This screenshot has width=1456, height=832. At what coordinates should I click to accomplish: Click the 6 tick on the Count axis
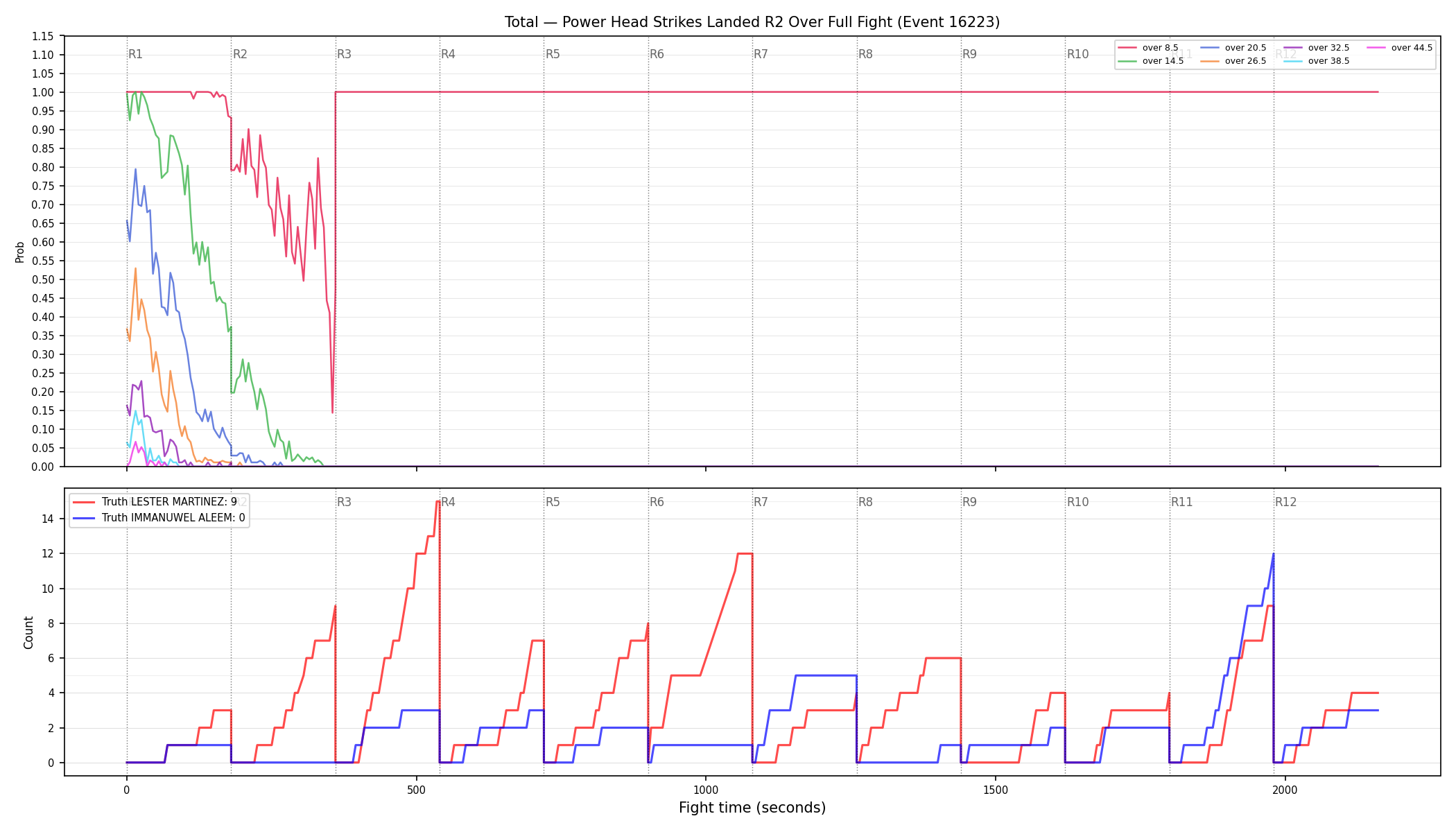(51, 658)
